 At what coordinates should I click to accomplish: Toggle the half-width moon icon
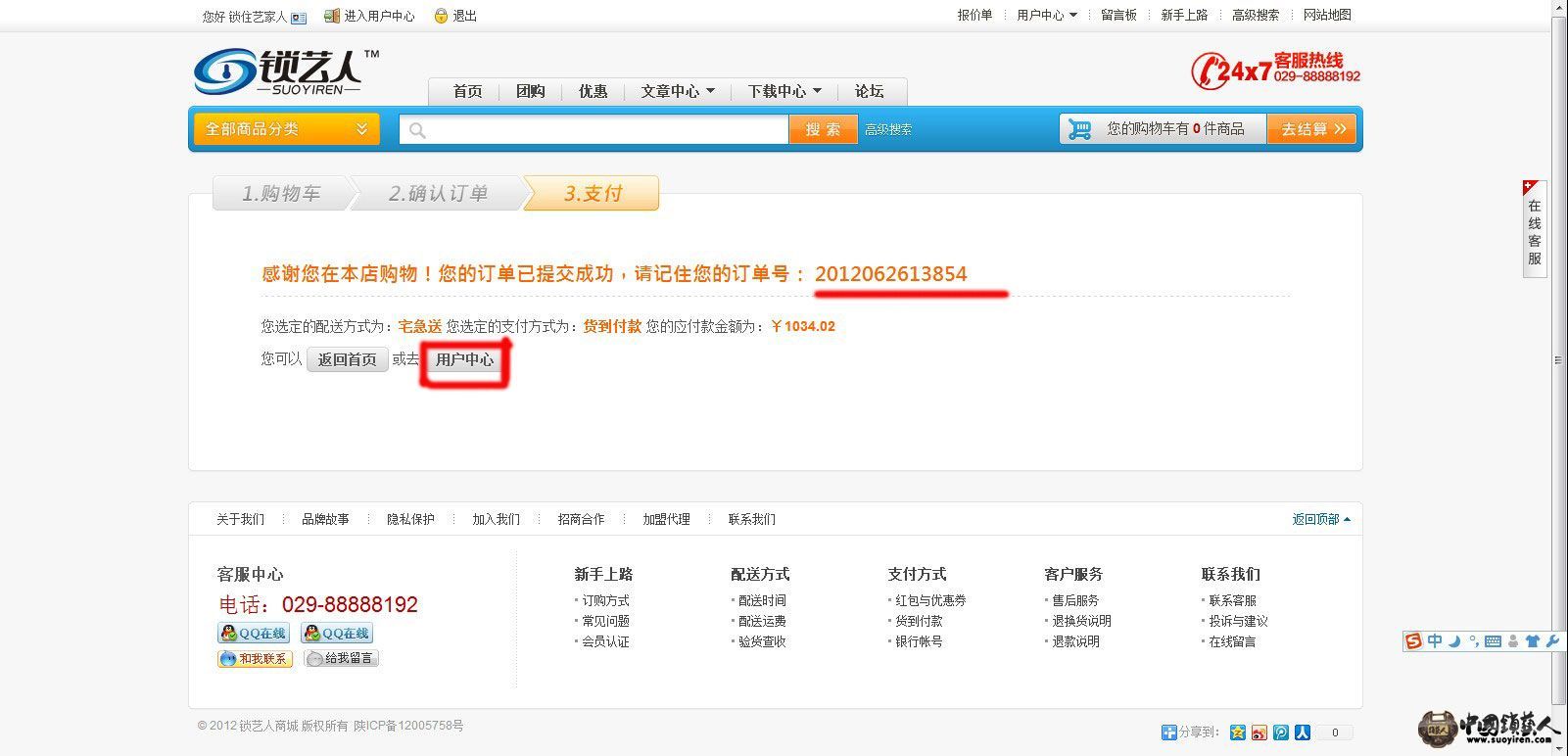pyautogui.click(x=1454, y=641)
